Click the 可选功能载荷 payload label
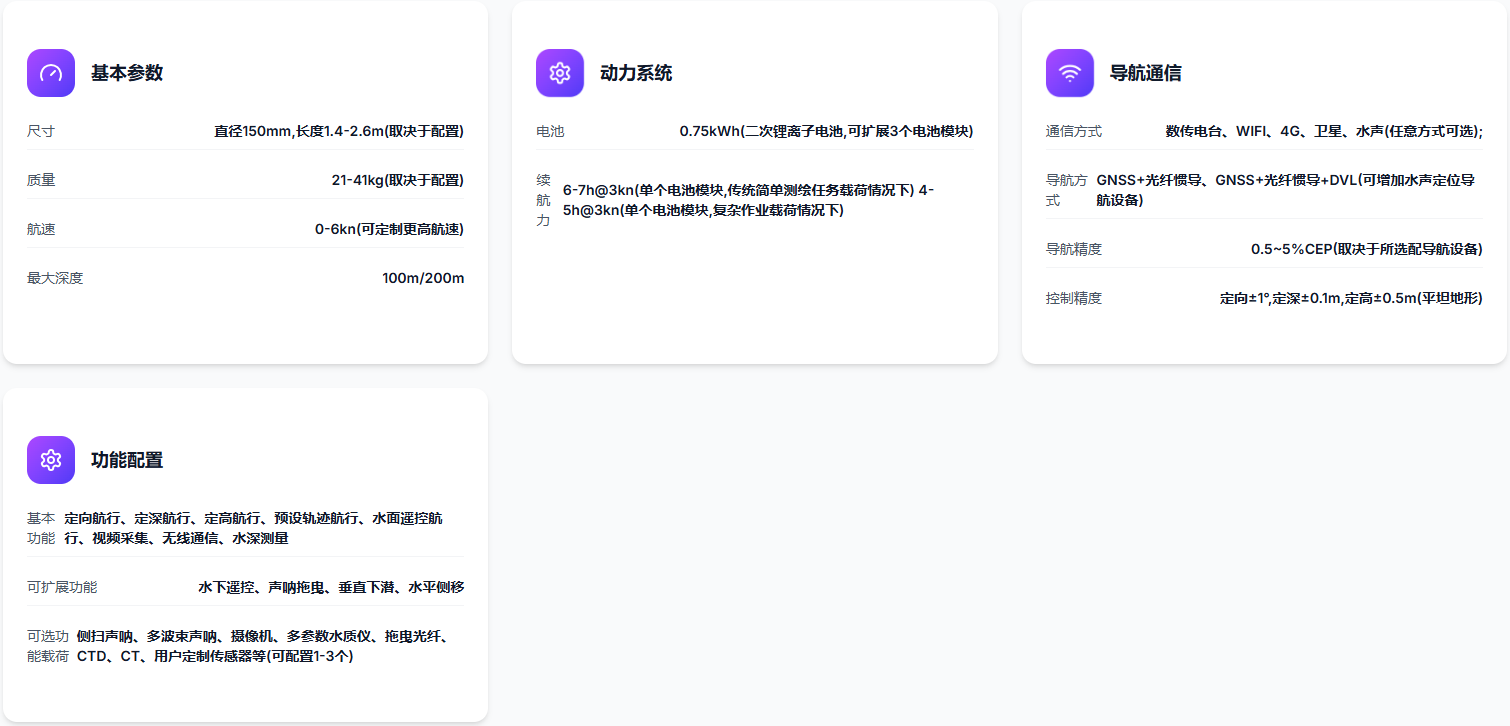The image size is (1510, 726). 48,646
